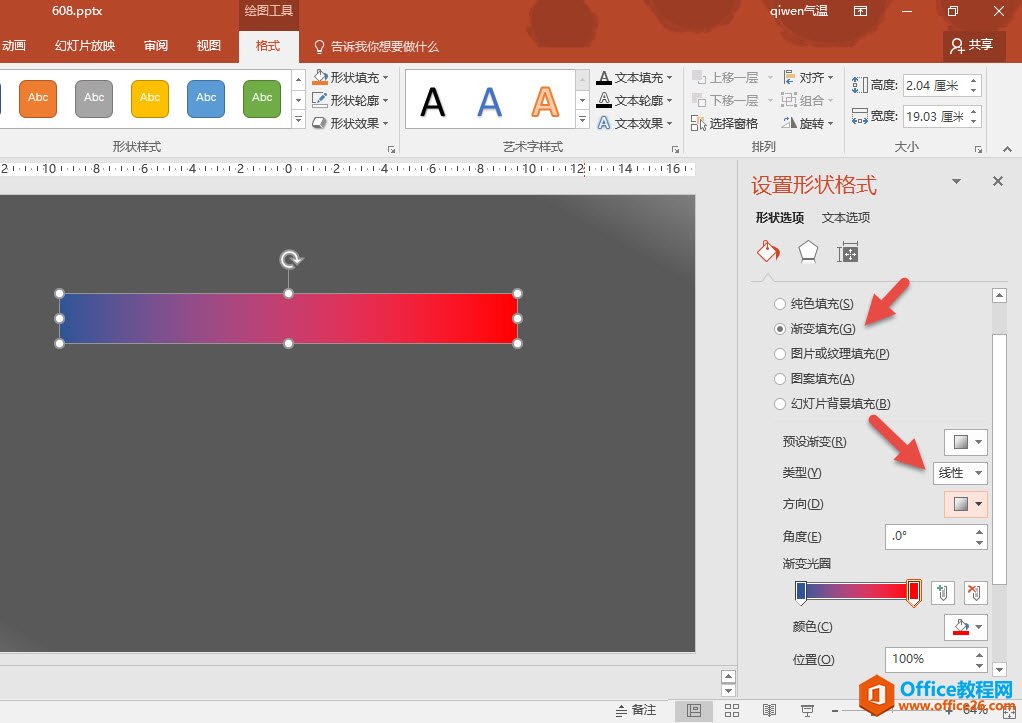The width and height of the screenshot is (1022, 723).
Task: Select the red gradient stop marker
Action: click(x=913, y=591)
